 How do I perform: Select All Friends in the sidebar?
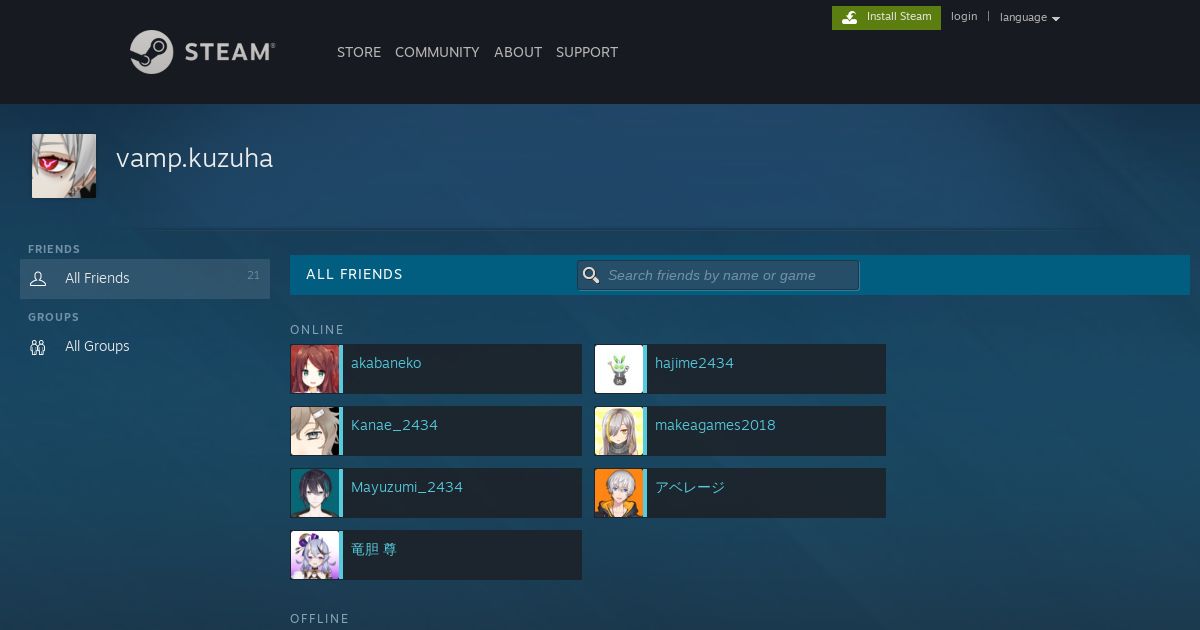145,279
